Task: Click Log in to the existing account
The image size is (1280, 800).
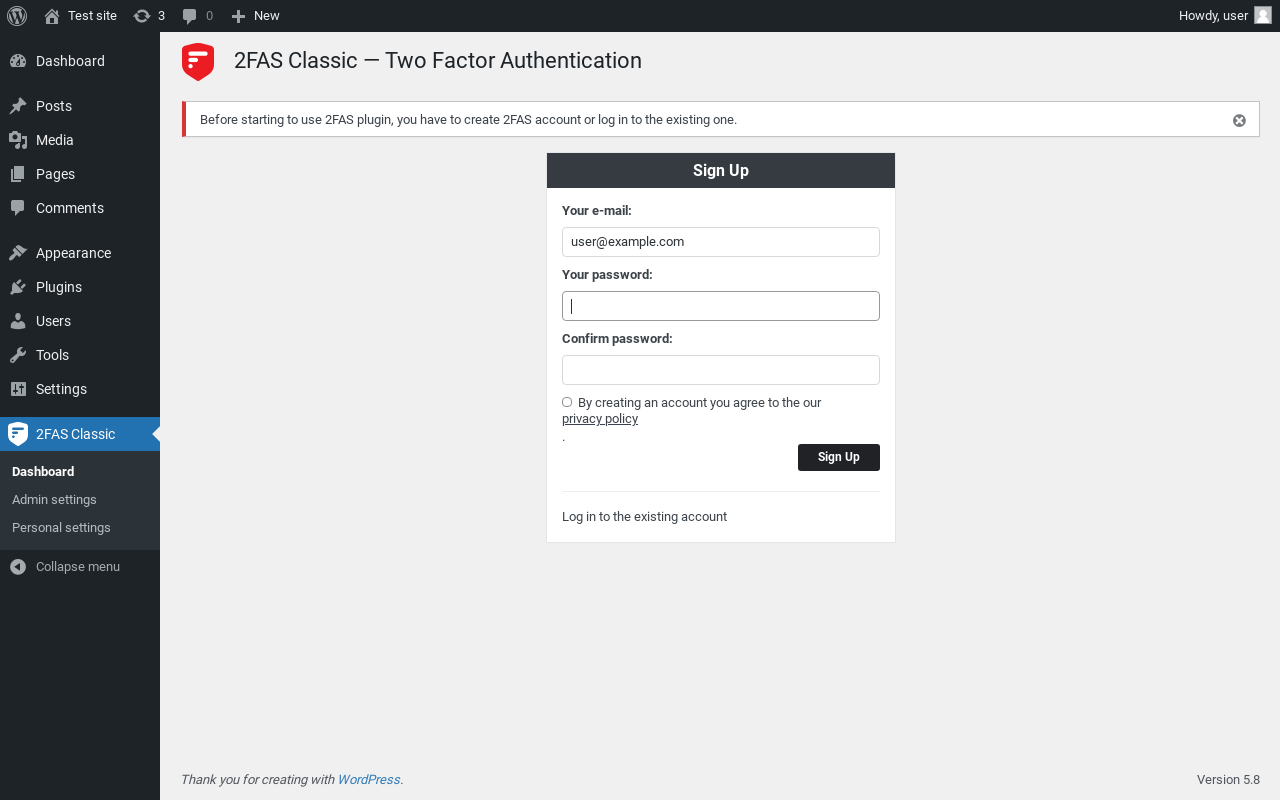Action: point(644,517)
